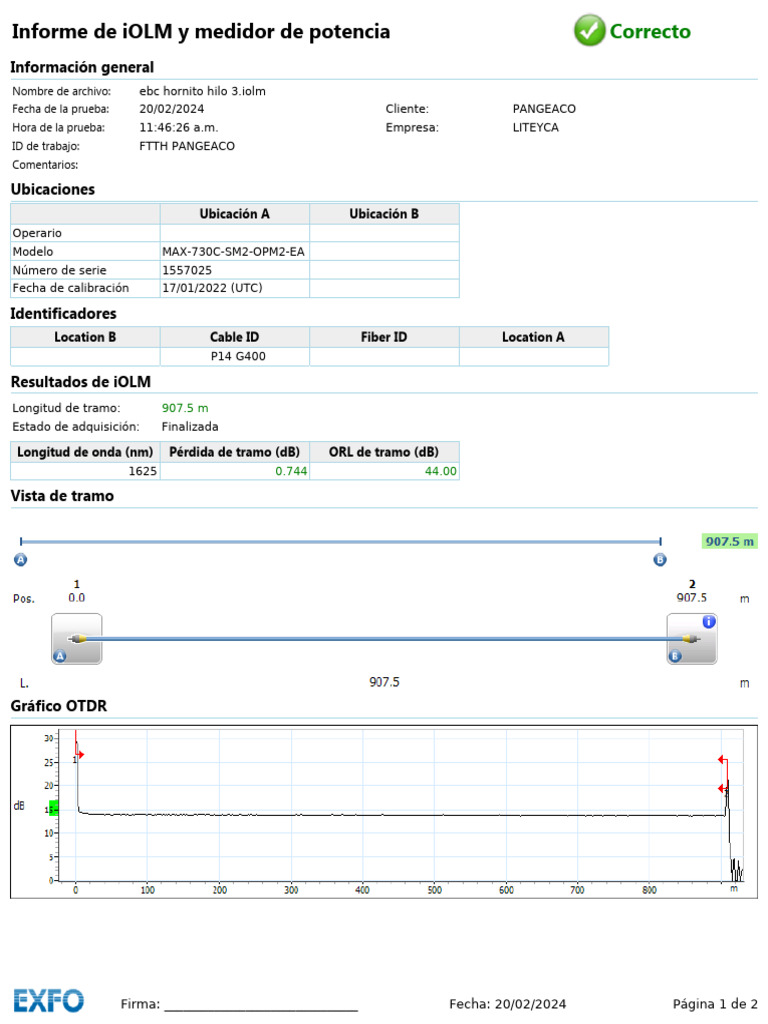
Task: Click the segment length '907.5' below the link
Action: [x=384, y=682]
